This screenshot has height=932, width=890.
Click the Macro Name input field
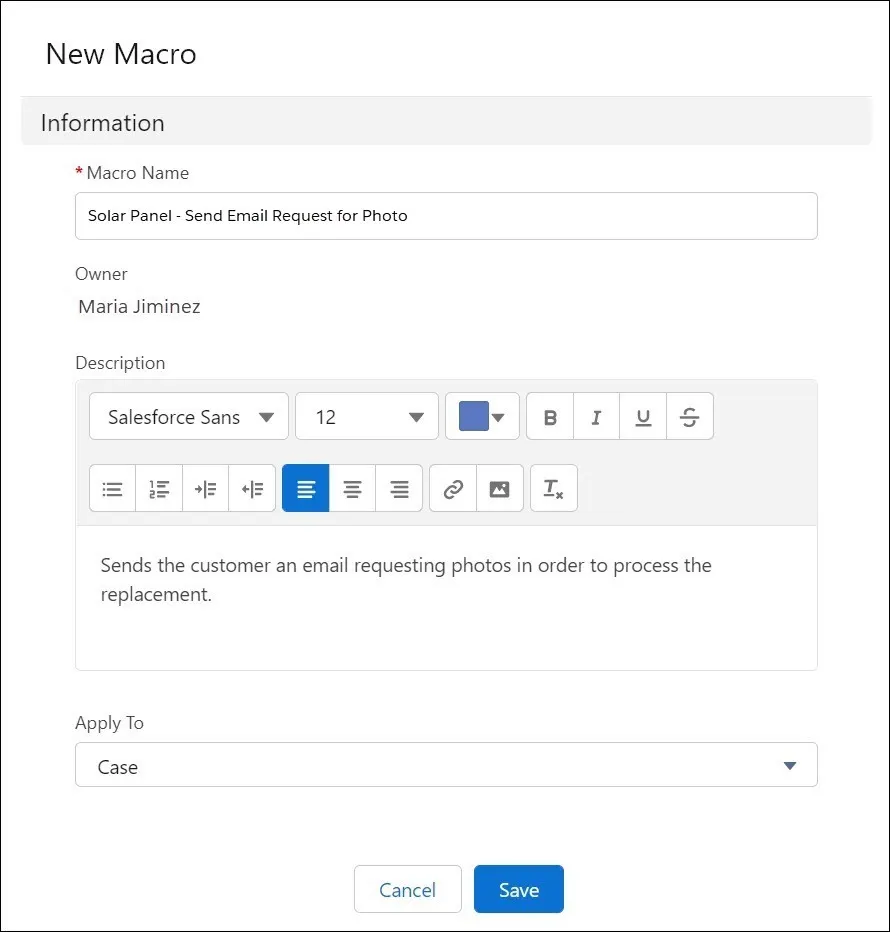(446, 216)
